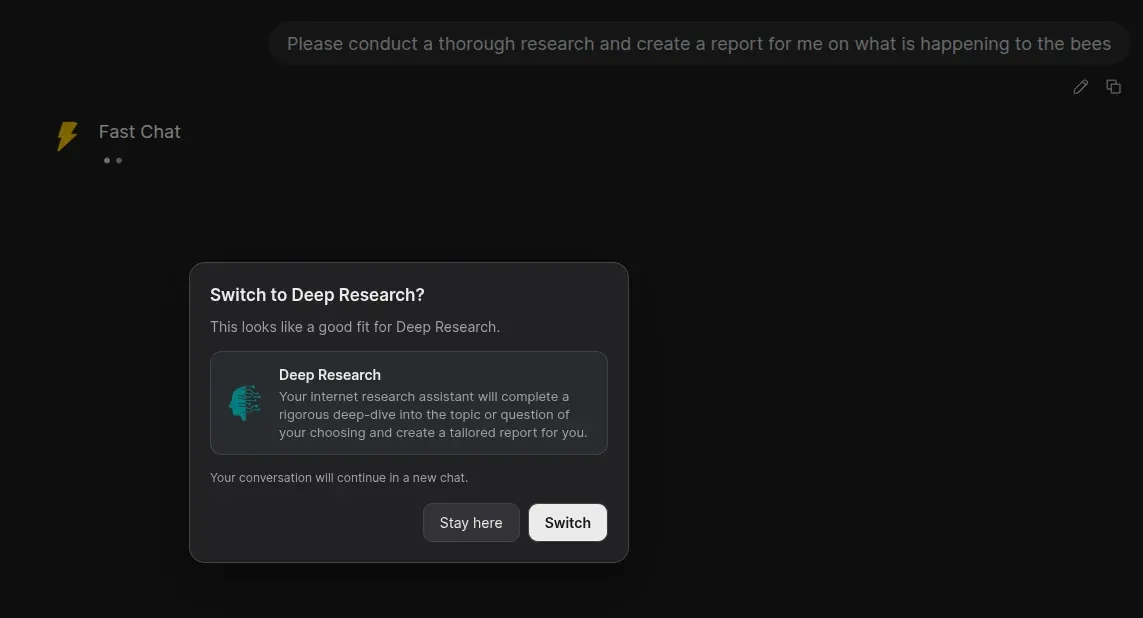The image size is (1143, 618).
Task: Click the Stay here button
Action: 471,523
